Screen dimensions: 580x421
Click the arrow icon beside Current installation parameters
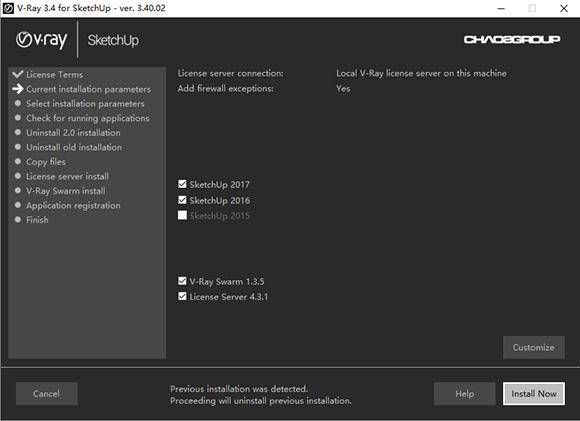18,89
